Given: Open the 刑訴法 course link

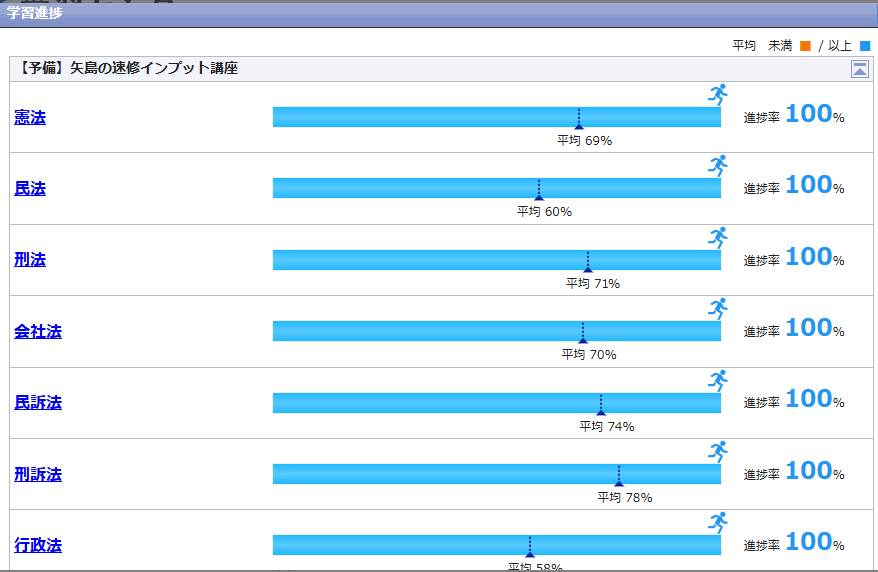Looking at the screenshot, I should (38, 474).
